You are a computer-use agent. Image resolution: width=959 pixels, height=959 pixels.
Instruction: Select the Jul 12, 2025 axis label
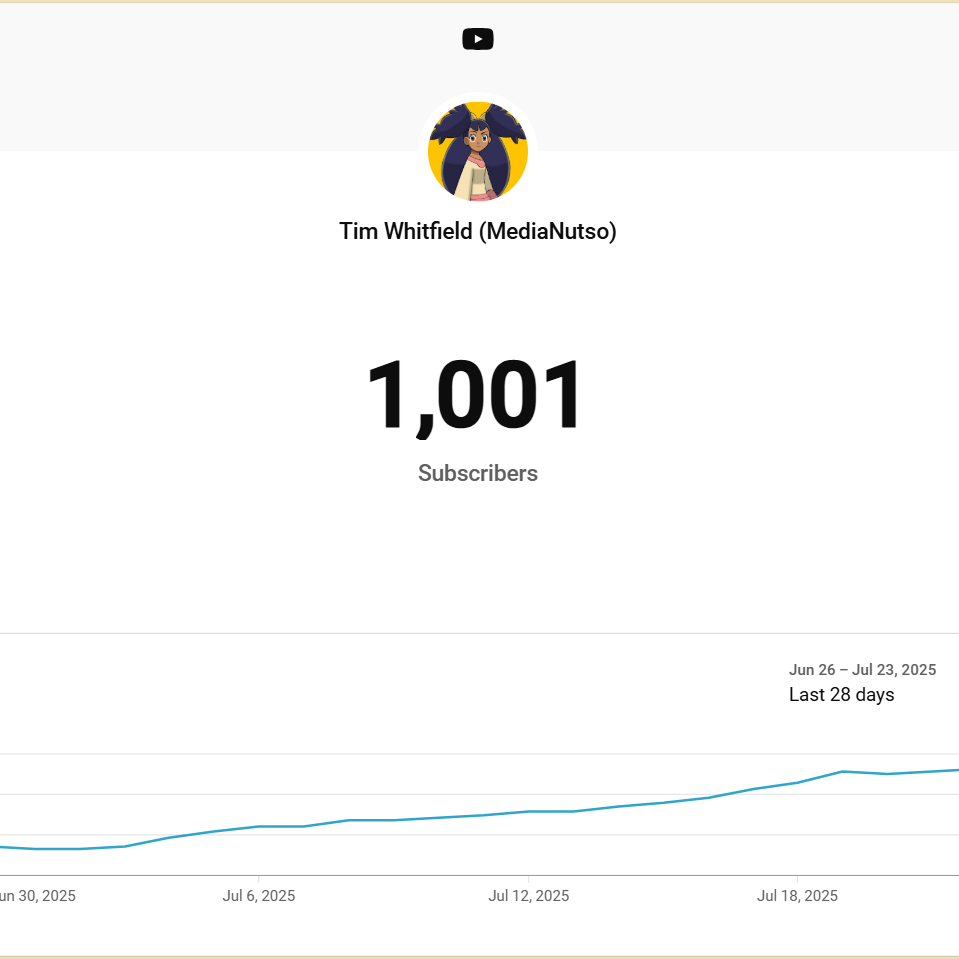point(528,896)
